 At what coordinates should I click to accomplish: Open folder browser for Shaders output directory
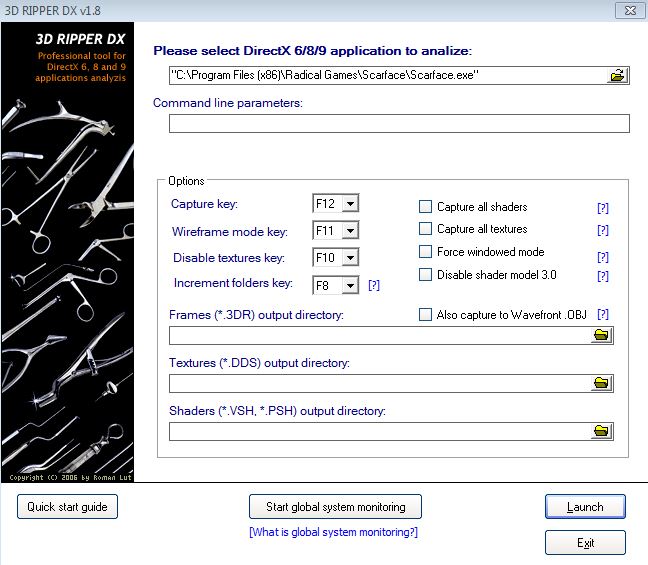point(601,431)
